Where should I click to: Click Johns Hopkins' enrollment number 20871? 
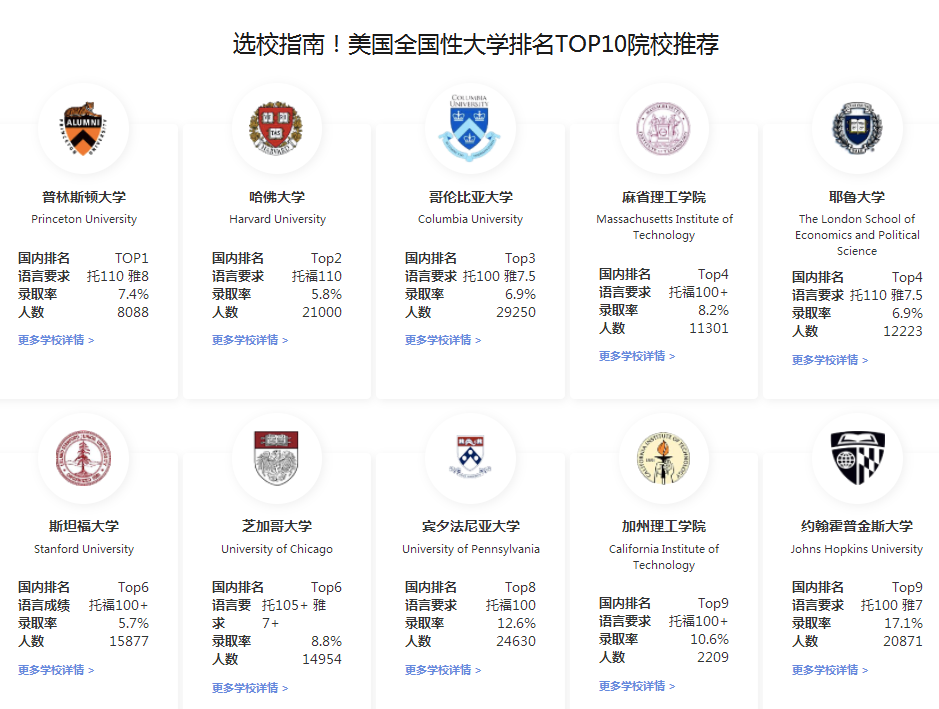point(902,641)
